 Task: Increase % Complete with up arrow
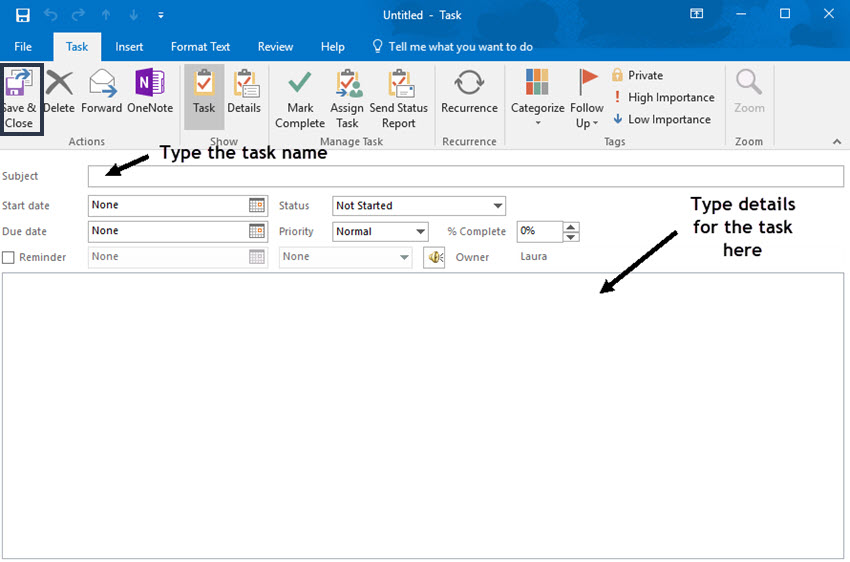(x=571, y=227)
